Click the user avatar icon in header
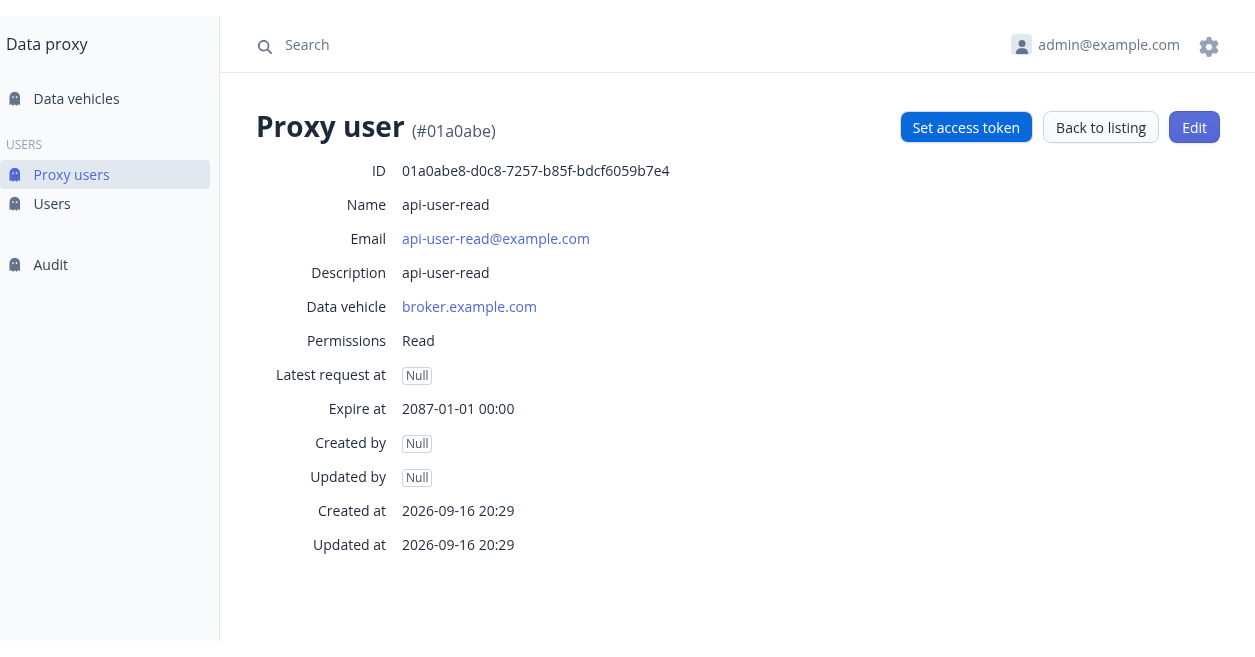The width and height of the screenshot is (1255, 657). pos(1021,45)
